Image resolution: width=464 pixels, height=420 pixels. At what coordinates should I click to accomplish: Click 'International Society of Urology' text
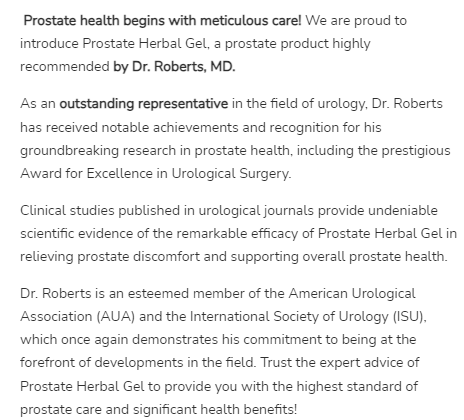point(289,316)
